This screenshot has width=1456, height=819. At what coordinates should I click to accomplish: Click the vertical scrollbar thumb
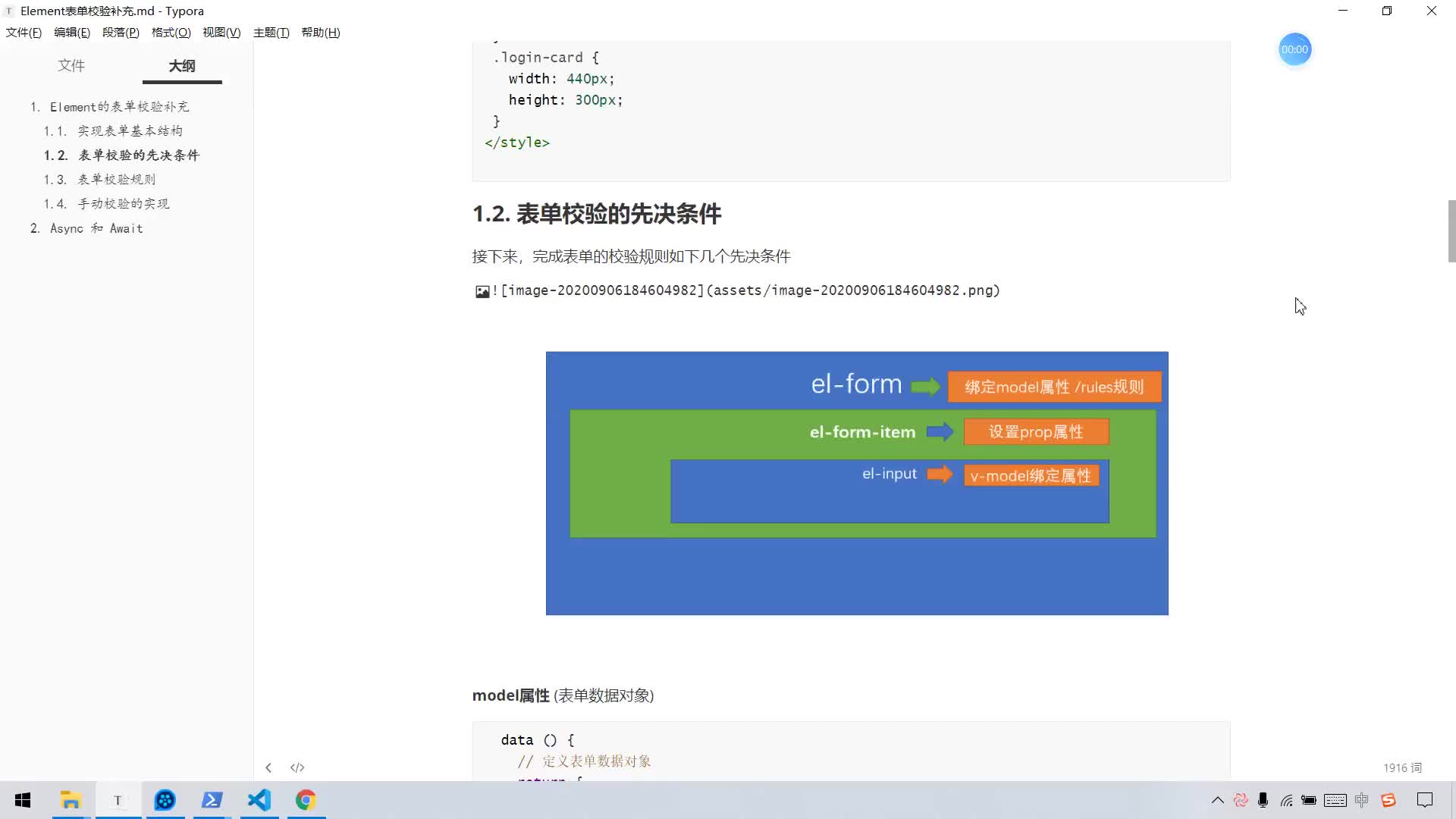point(1451,231)
